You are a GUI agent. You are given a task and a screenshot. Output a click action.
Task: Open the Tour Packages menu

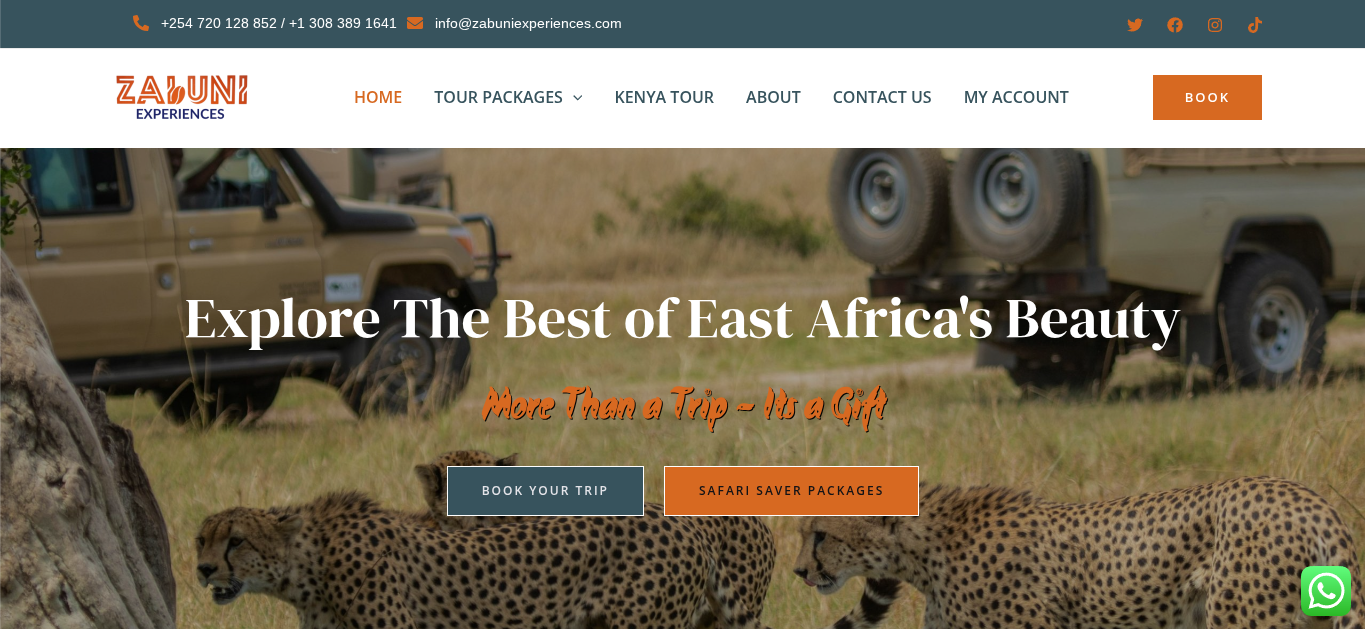[x=498, y=97]
